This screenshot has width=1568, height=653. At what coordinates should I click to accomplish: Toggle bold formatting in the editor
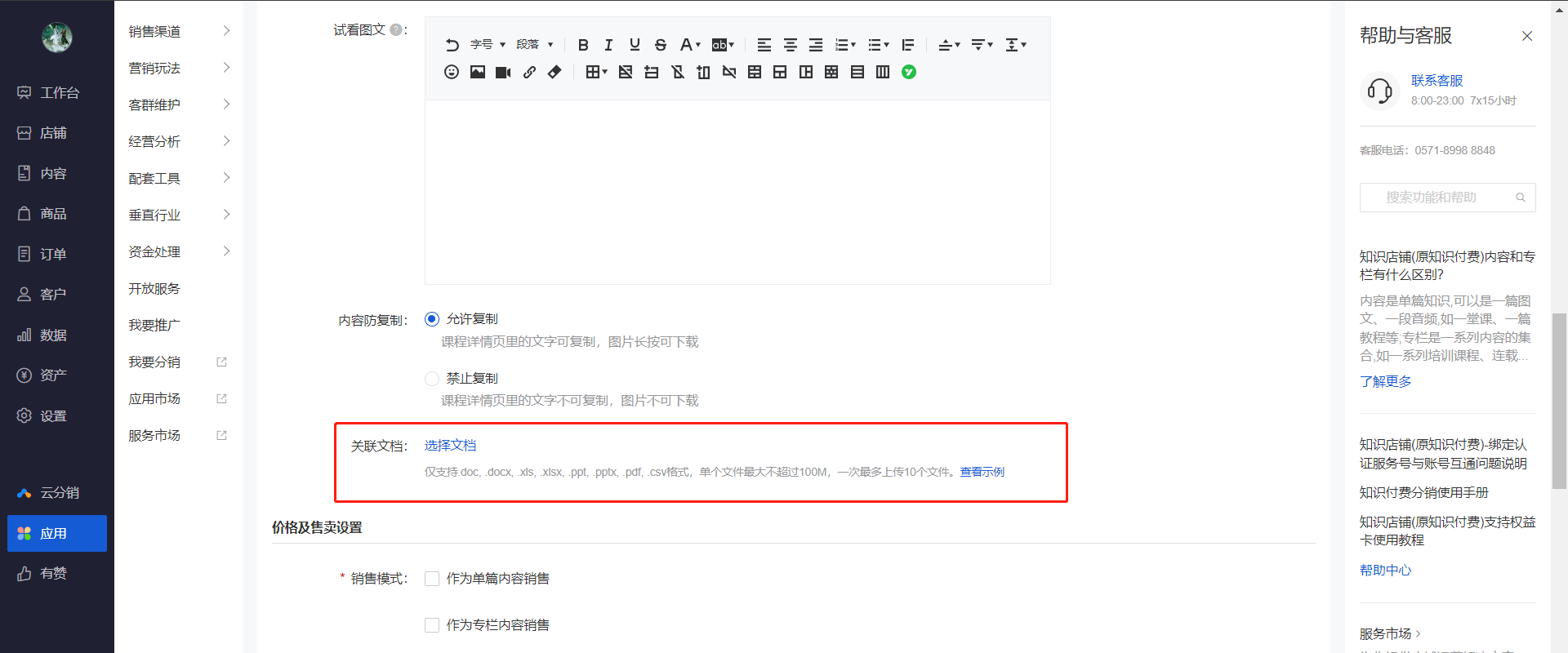(x=583, y=45)
